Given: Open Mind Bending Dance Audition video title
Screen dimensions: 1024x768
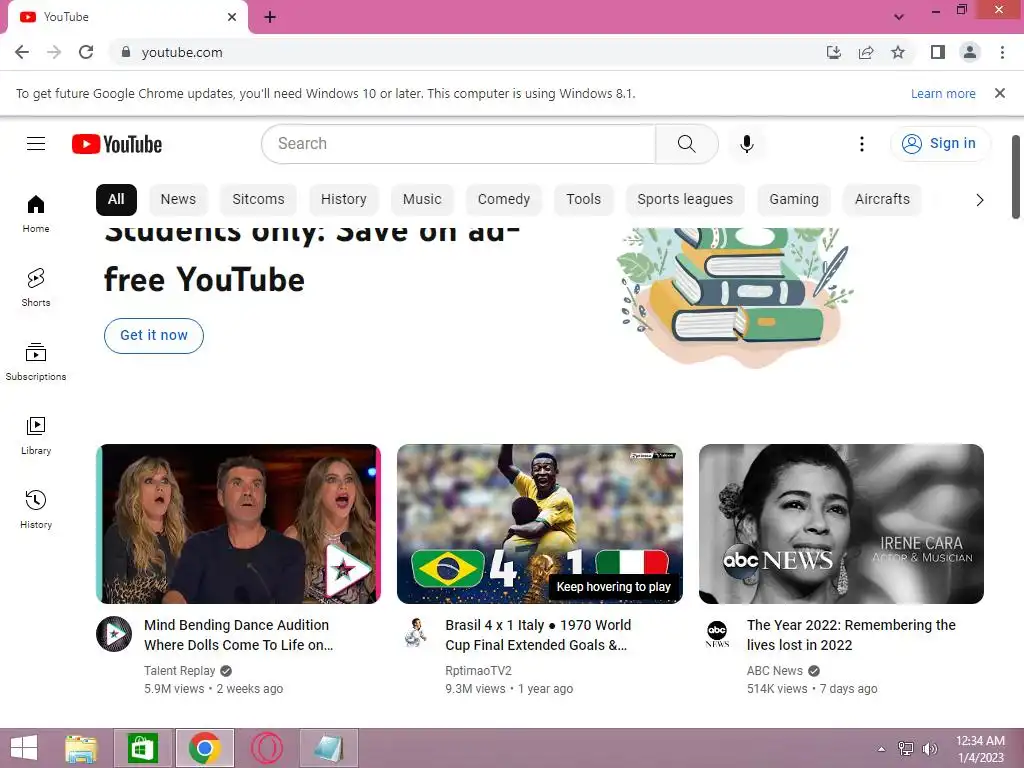Looking at the screenshot, I should [x=238, y=635].
